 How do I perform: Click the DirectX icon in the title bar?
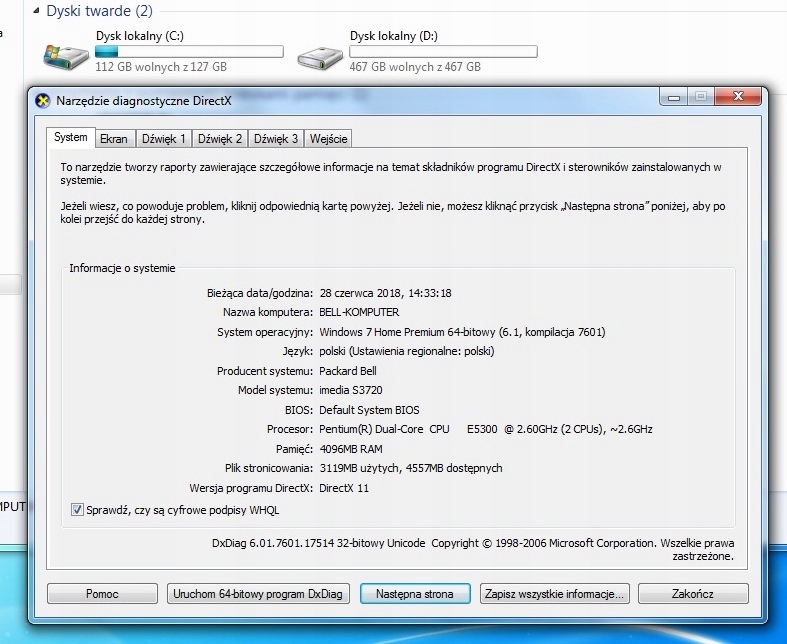point(43,101)
